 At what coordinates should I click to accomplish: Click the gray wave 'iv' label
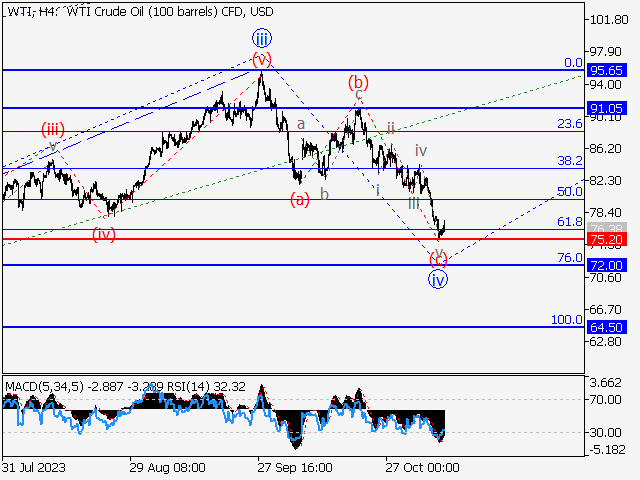421,150
